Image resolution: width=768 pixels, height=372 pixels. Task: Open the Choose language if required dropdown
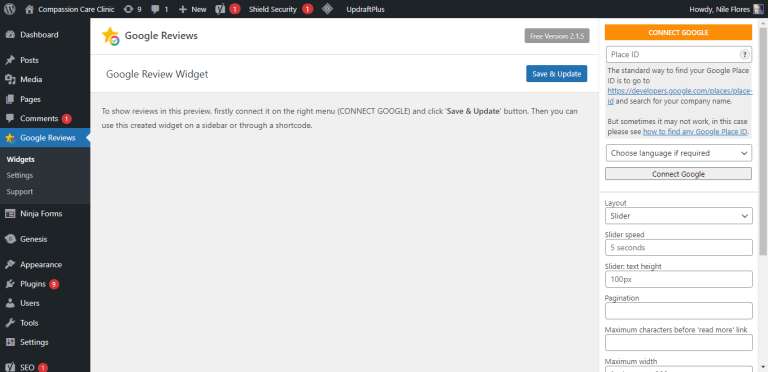click(x=678, y=153)
